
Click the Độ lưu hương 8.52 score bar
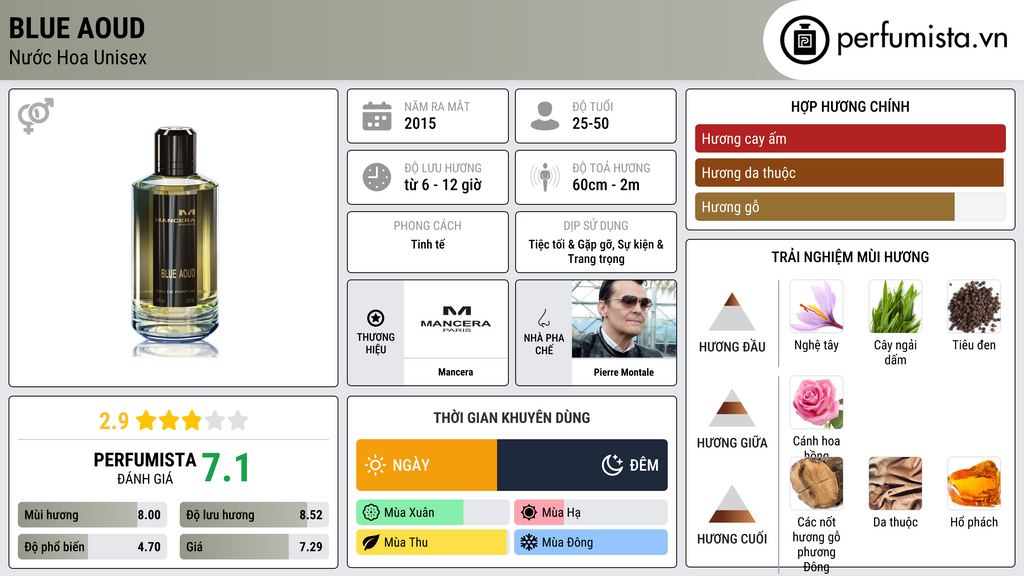254,515
